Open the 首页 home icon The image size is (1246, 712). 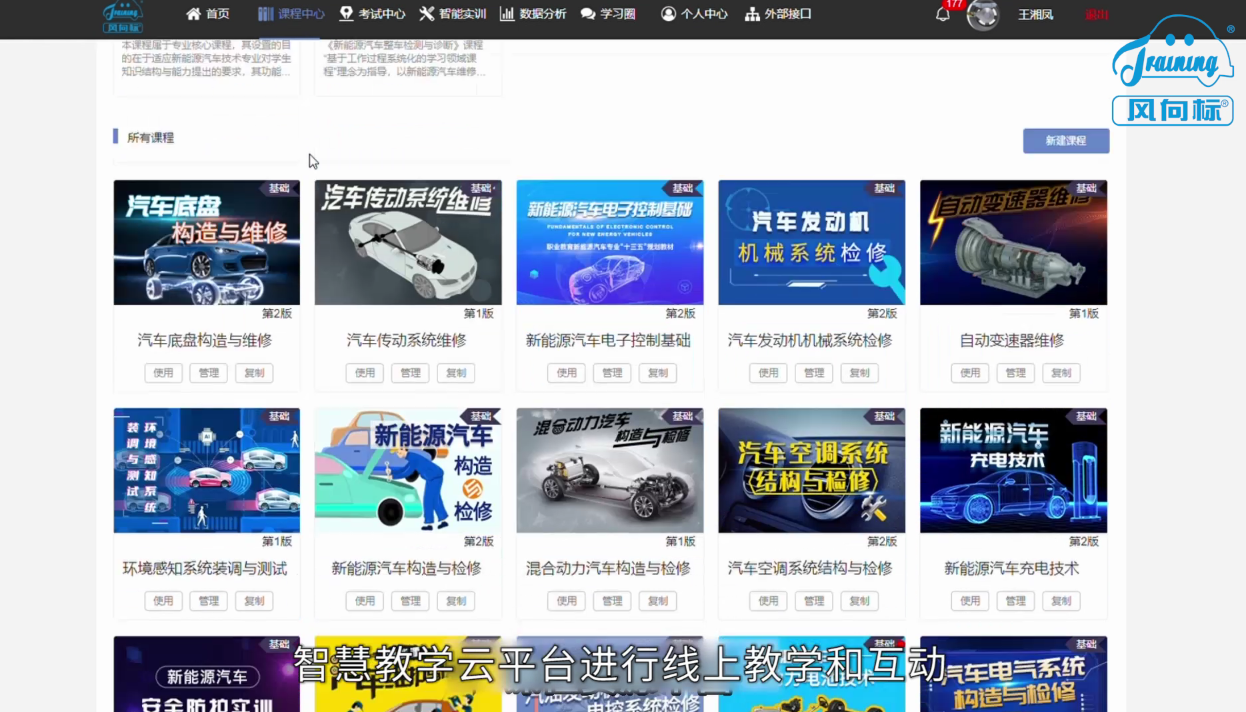pyautogui.click(x=191, y=14)
